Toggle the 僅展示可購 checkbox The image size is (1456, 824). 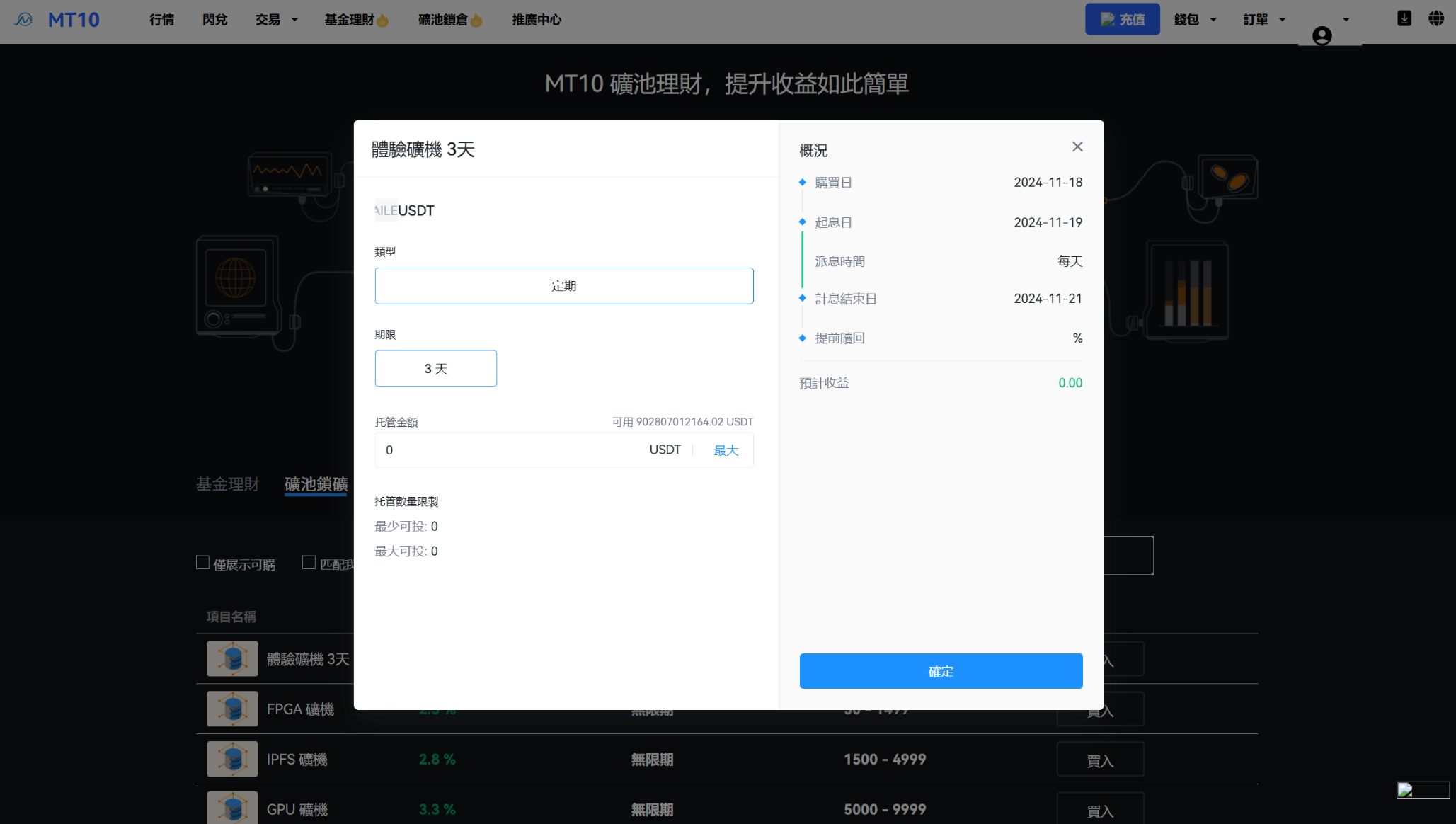tap(202, 563)
